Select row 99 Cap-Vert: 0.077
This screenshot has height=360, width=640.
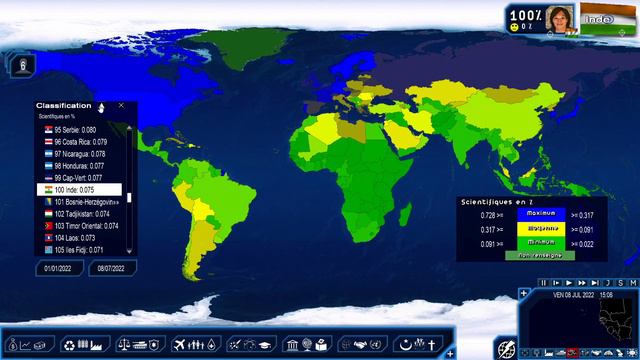tap(79, 178)
